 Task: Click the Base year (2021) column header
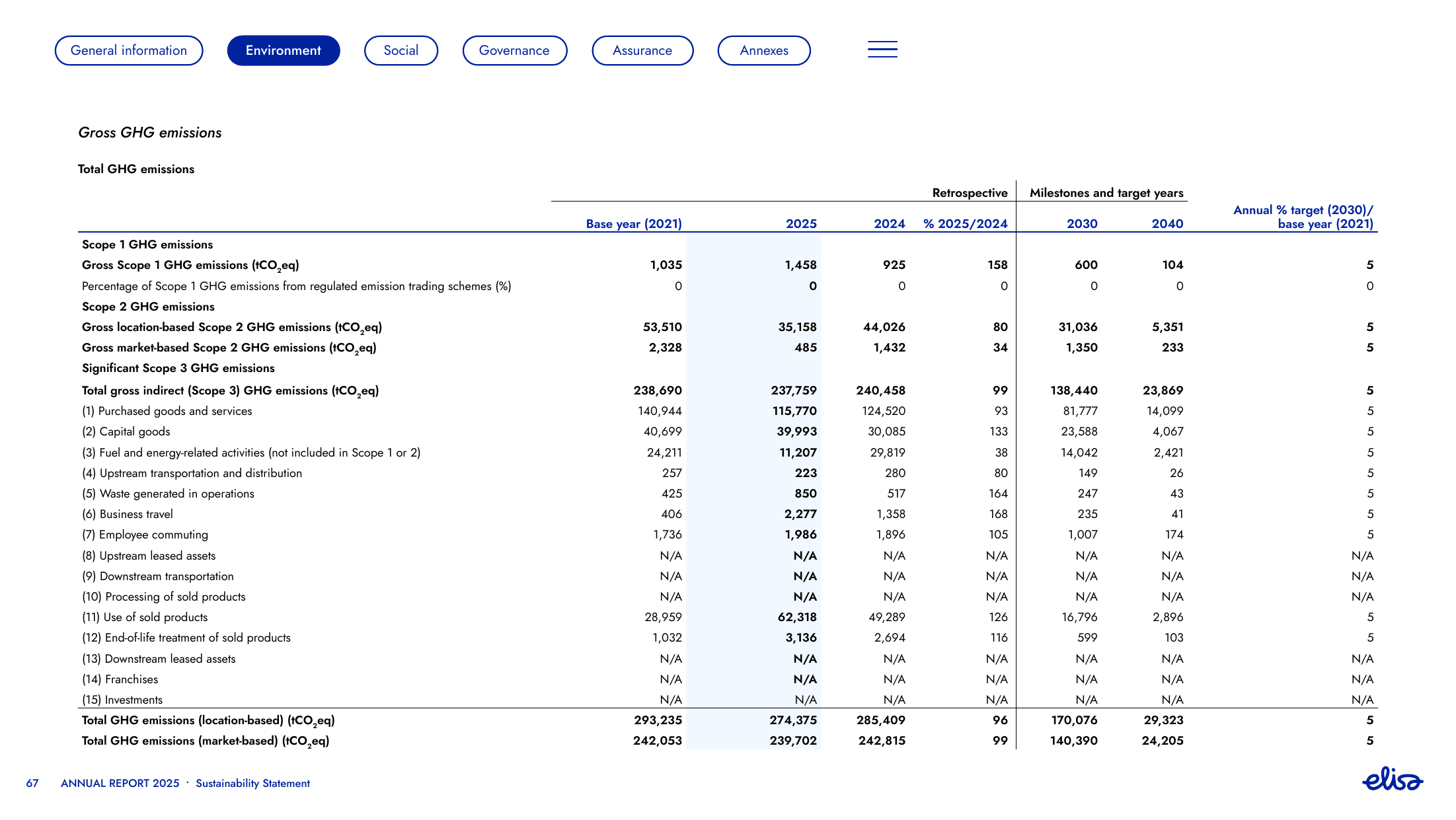click(x=634, y=224)
